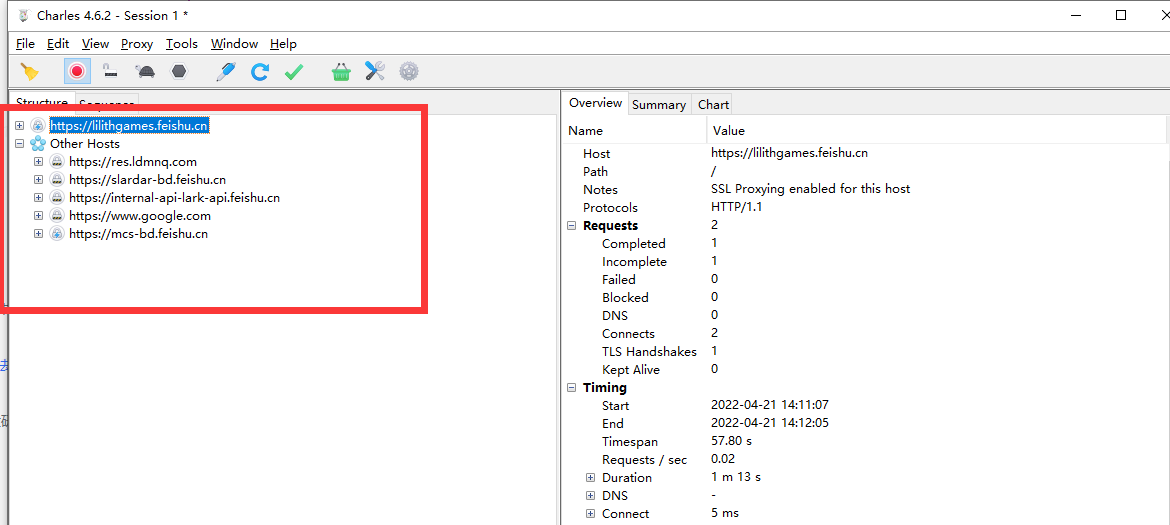Select the Host value https://lilithgames.feishu.cn
This screenshot has height=525, width=1170.
[789, 153]
